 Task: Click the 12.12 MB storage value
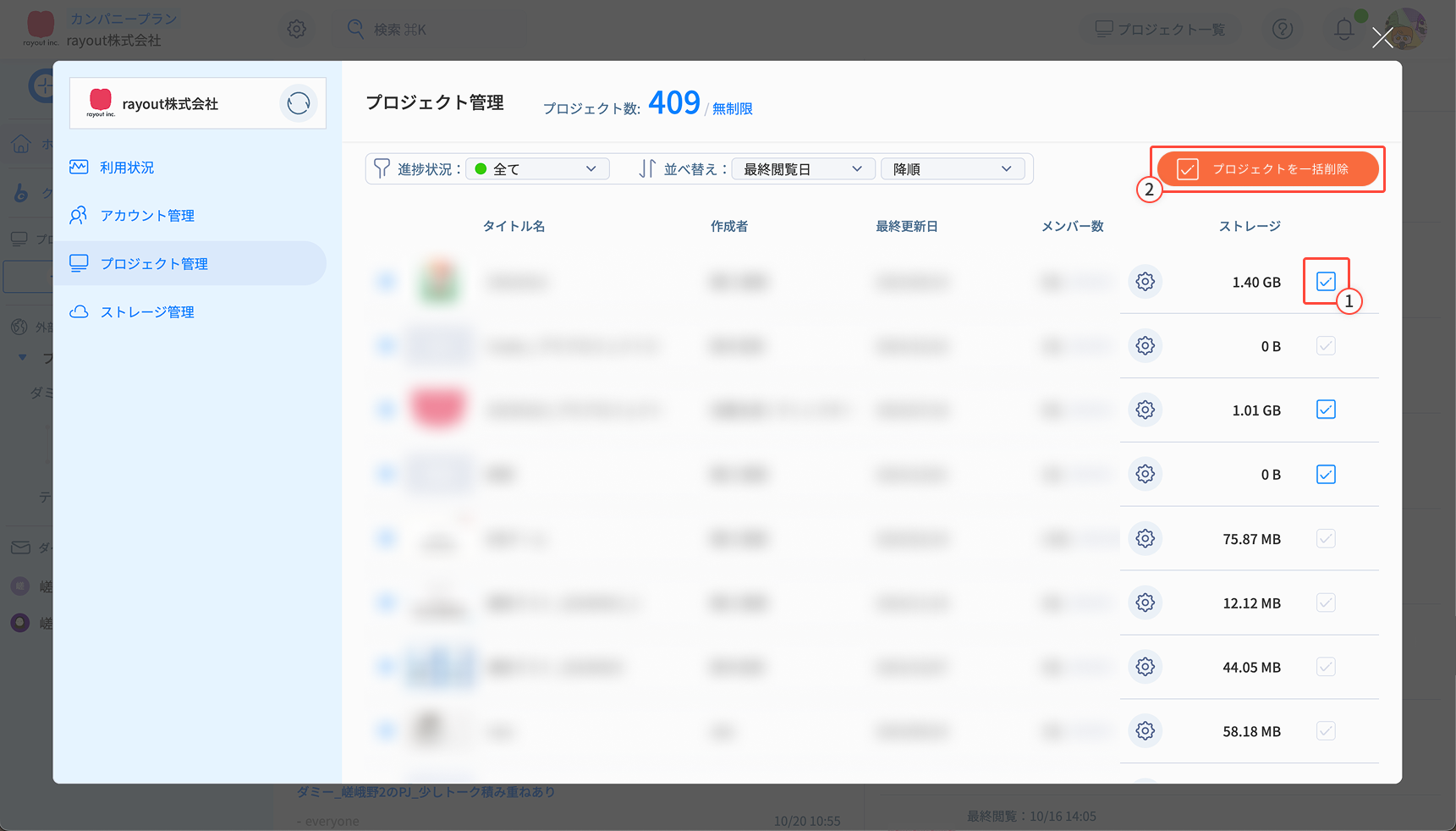tap(1252, 603)
